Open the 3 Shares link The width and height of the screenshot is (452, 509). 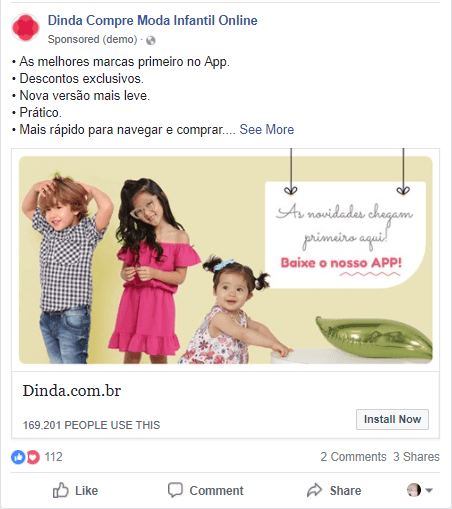(x=416, y=457)
